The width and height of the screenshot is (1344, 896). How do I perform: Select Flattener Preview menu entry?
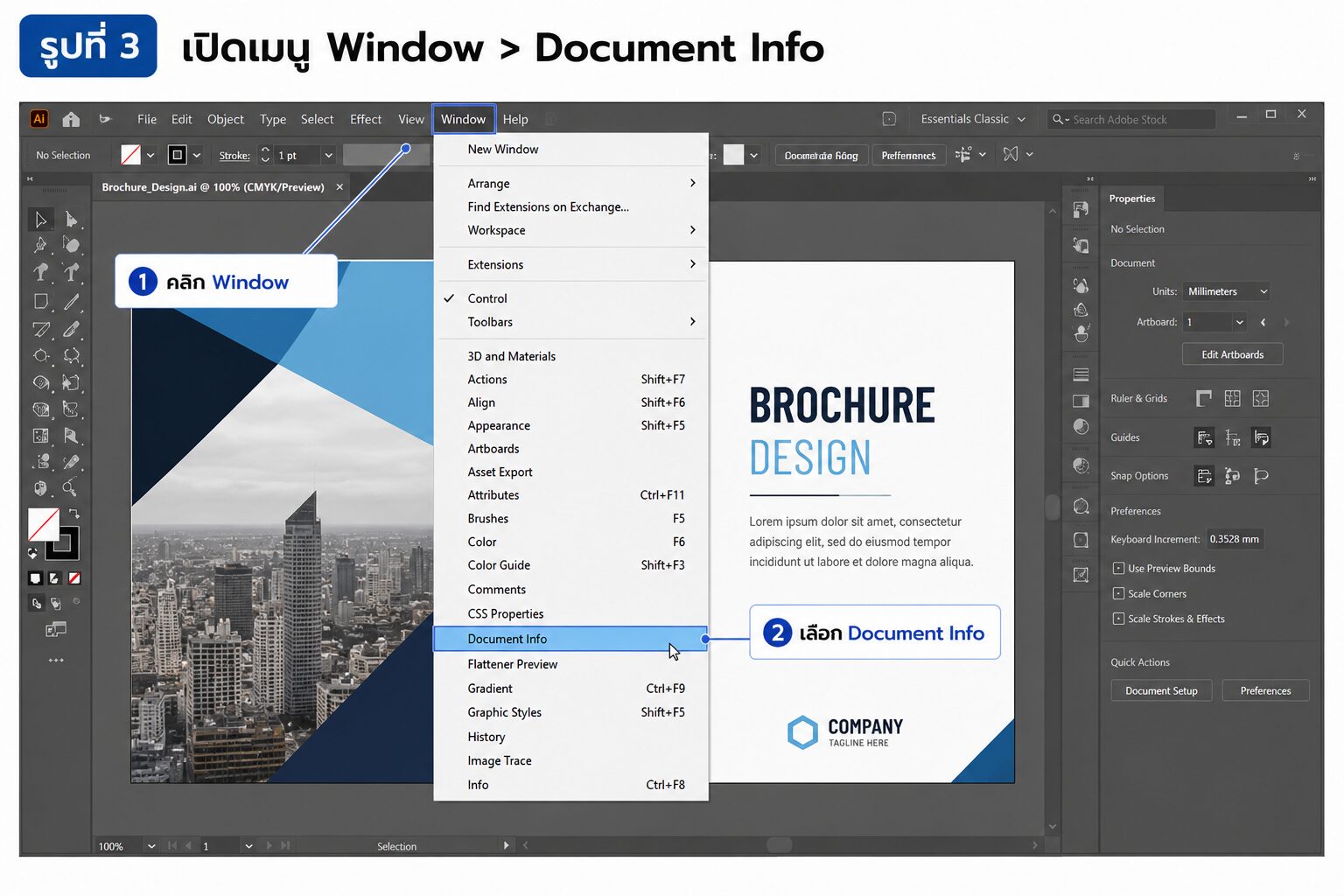[x=570, y=664]
